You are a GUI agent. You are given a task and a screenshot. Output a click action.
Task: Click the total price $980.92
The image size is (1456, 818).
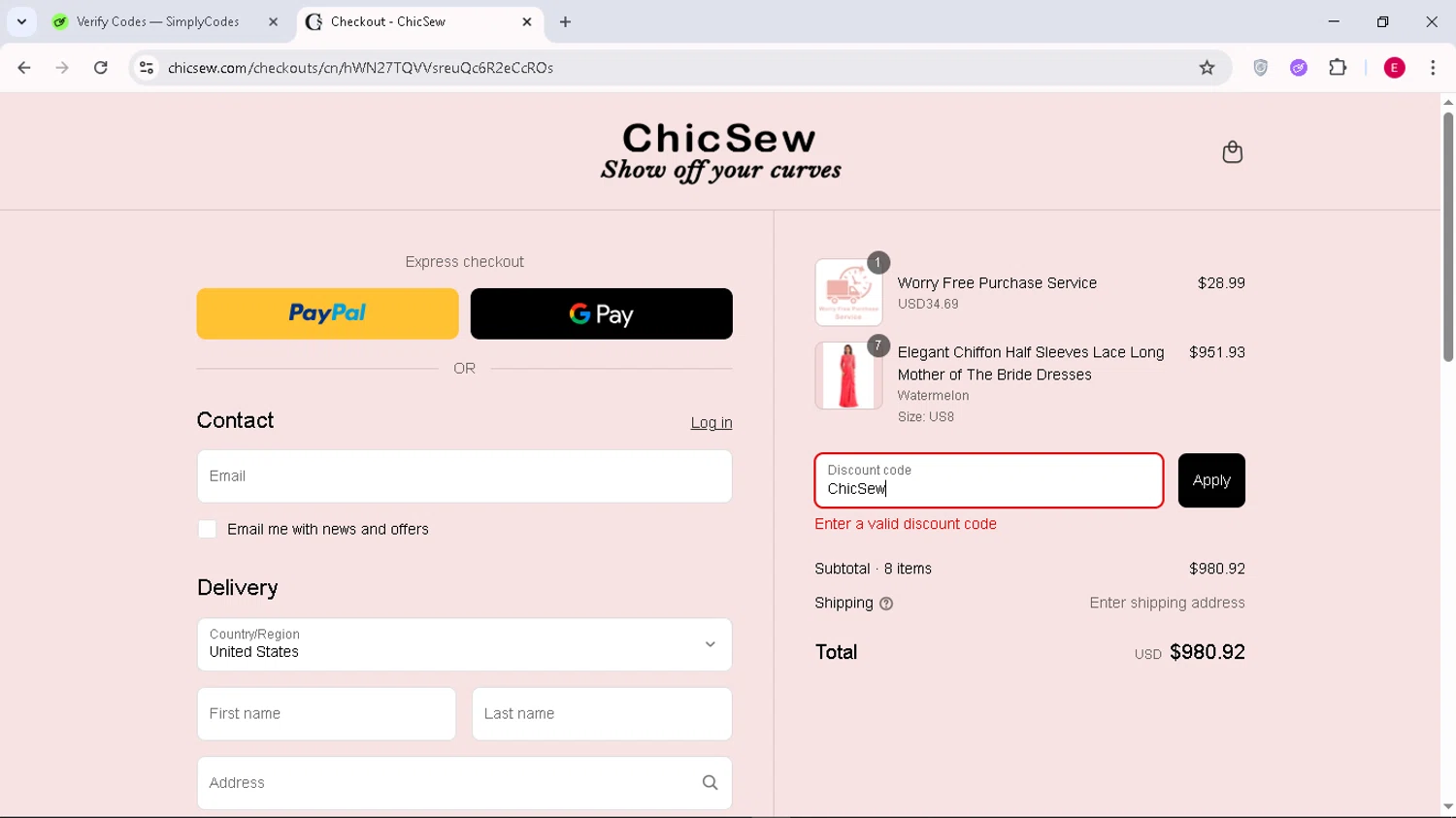(x=1208, y=652)
